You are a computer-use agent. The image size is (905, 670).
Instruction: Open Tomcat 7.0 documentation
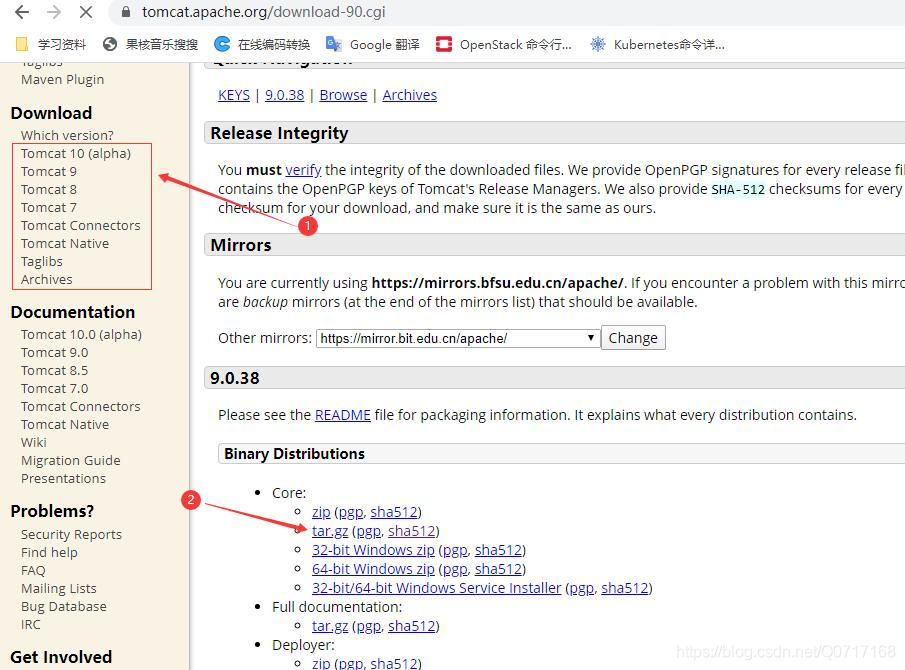click(54, 388)
